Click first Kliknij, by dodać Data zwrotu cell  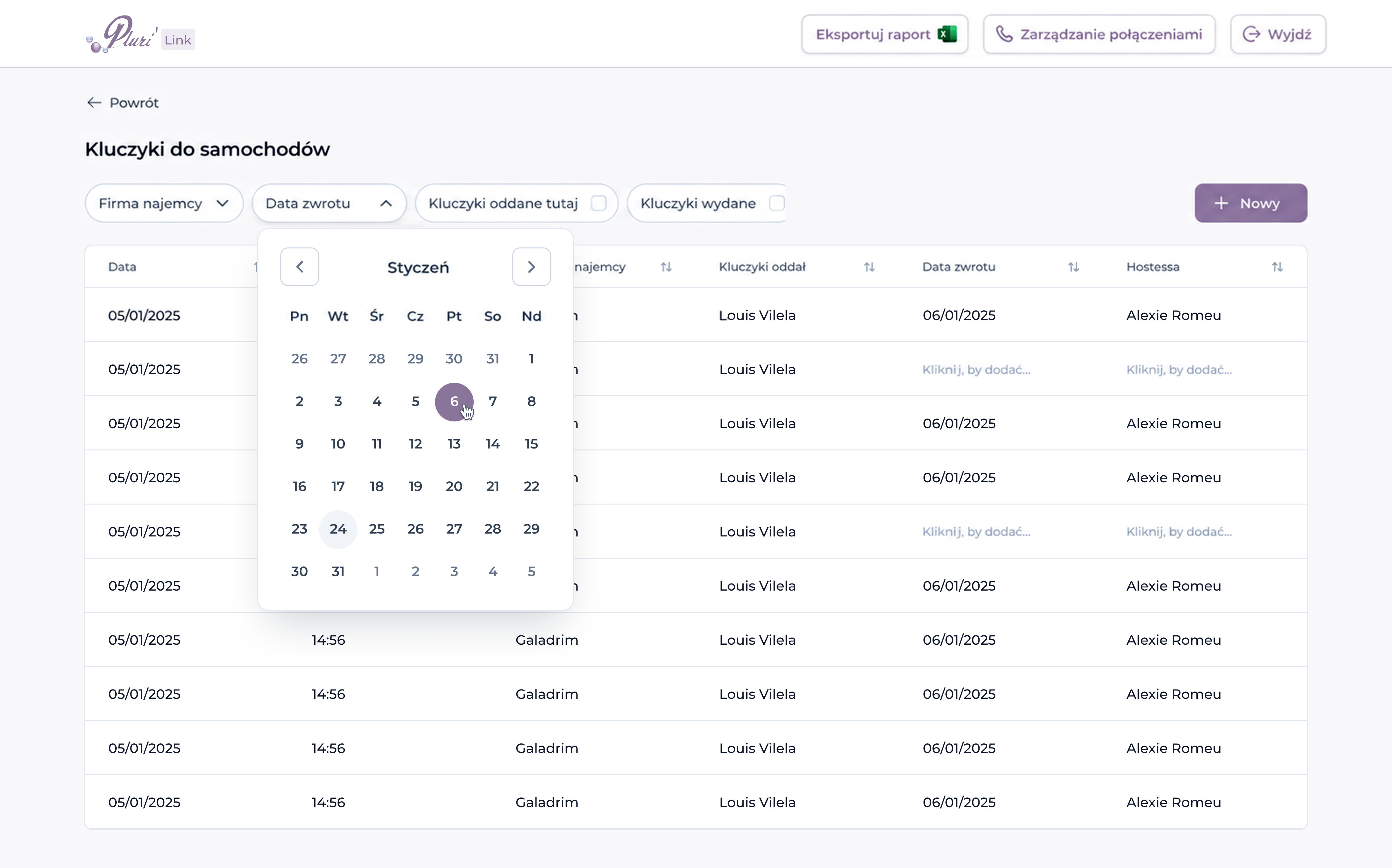click(x=976, y=370)
